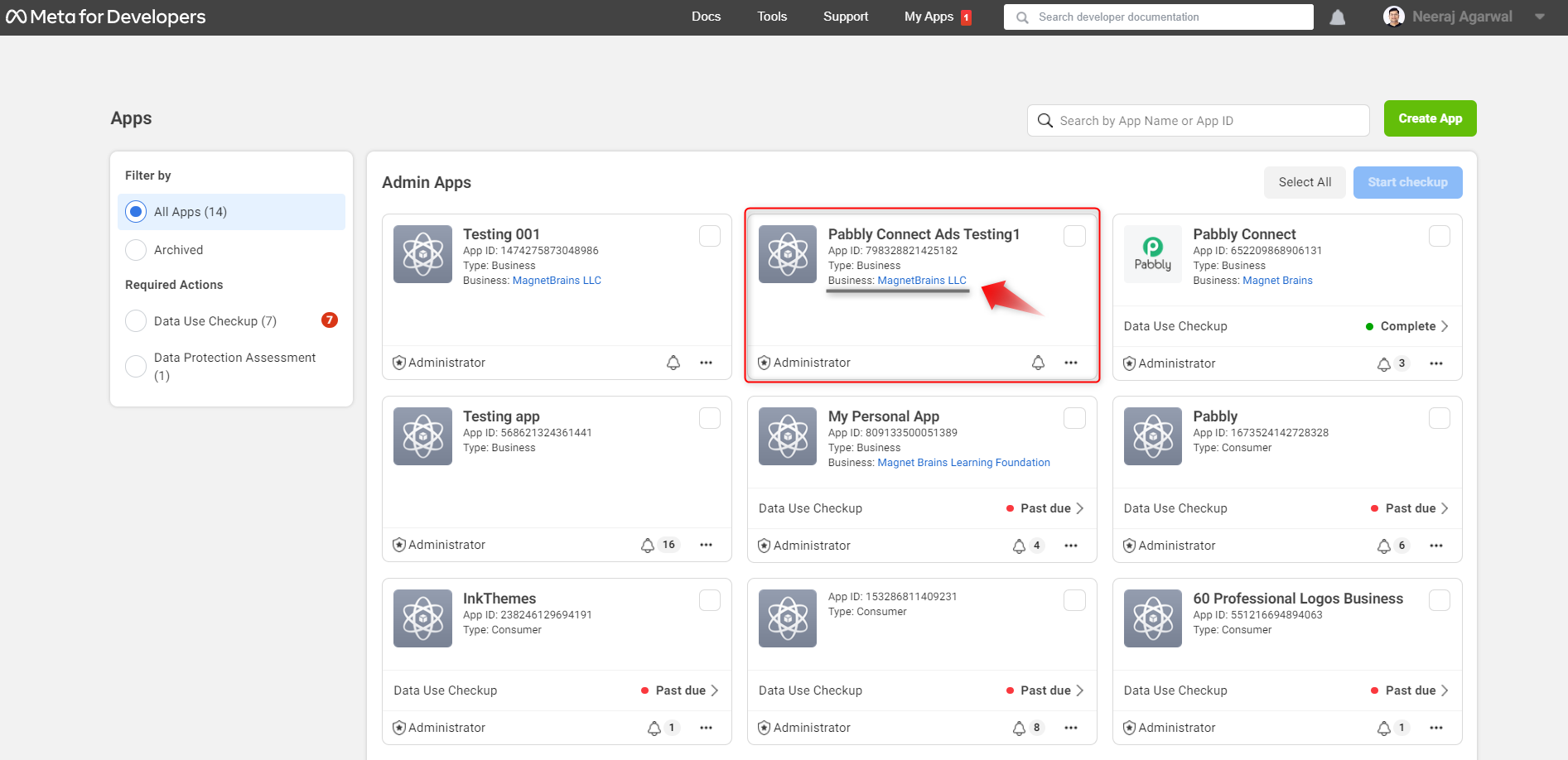Expand Complete status on Pabbly Connect
Image resolution: width=1568 pixels, height=760 pixels.
1407,326
